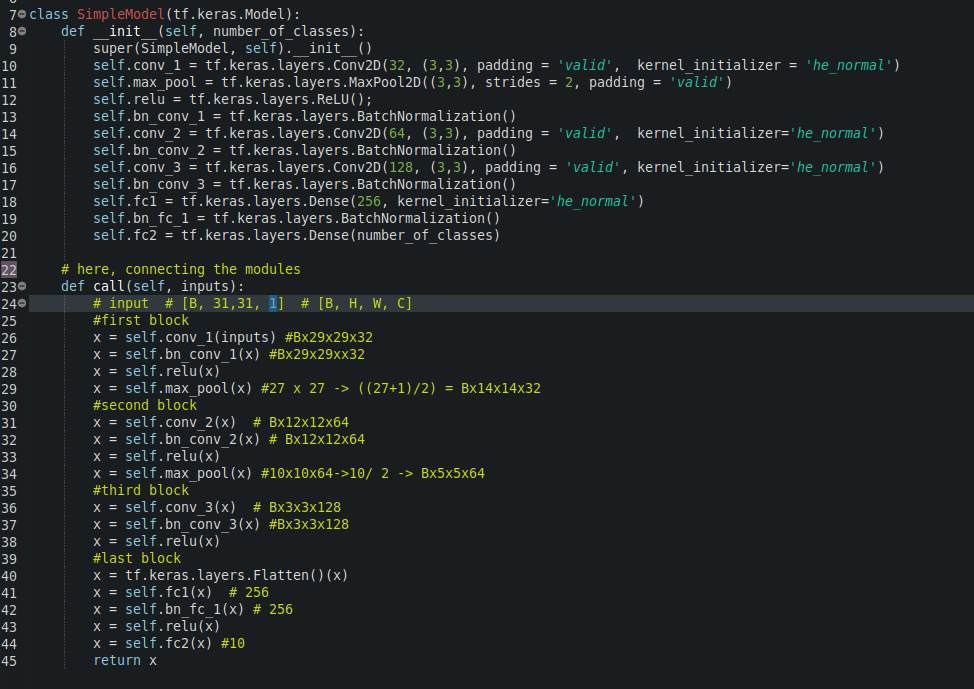Collapse the call method fold marker
Image resolution: width=974 pixels, height=689 pixels.
point(22,286)
